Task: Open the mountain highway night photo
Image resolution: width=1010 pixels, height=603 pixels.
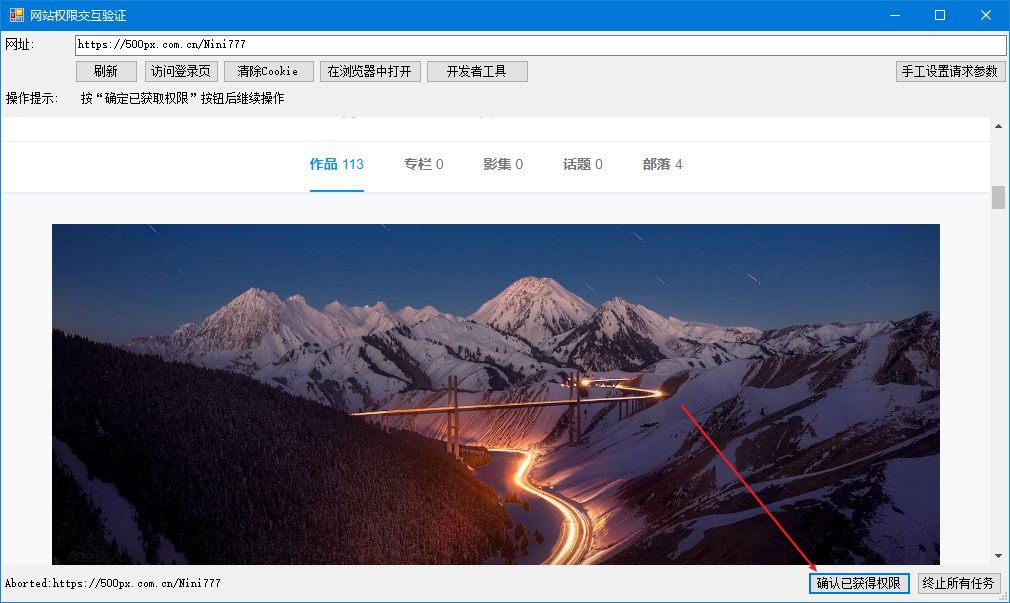Action: tap(495, 394)
